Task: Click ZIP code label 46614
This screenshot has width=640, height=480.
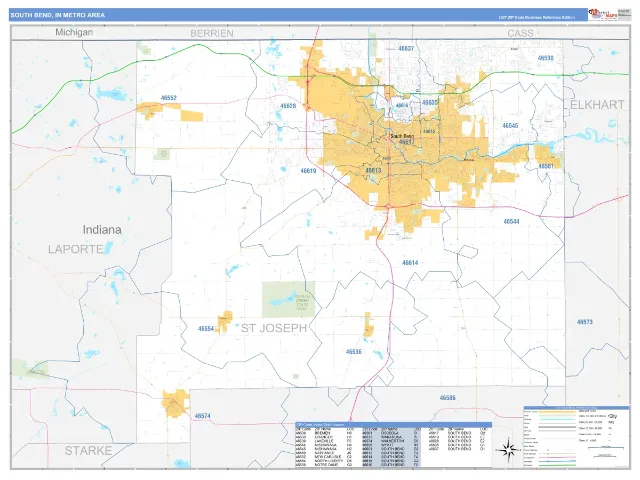Action: click(x=410, y=263)
